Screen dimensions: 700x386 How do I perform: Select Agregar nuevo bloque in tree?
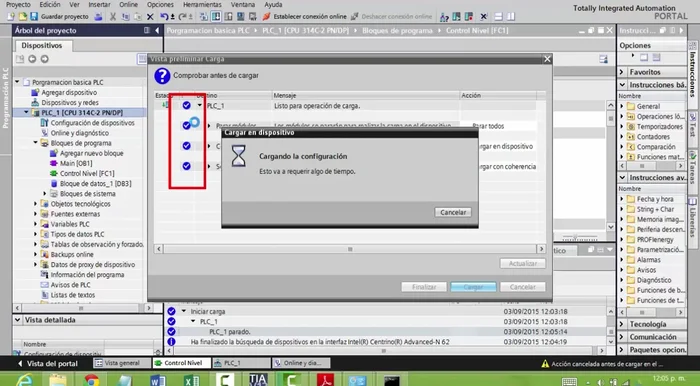(x=92, y=153)
